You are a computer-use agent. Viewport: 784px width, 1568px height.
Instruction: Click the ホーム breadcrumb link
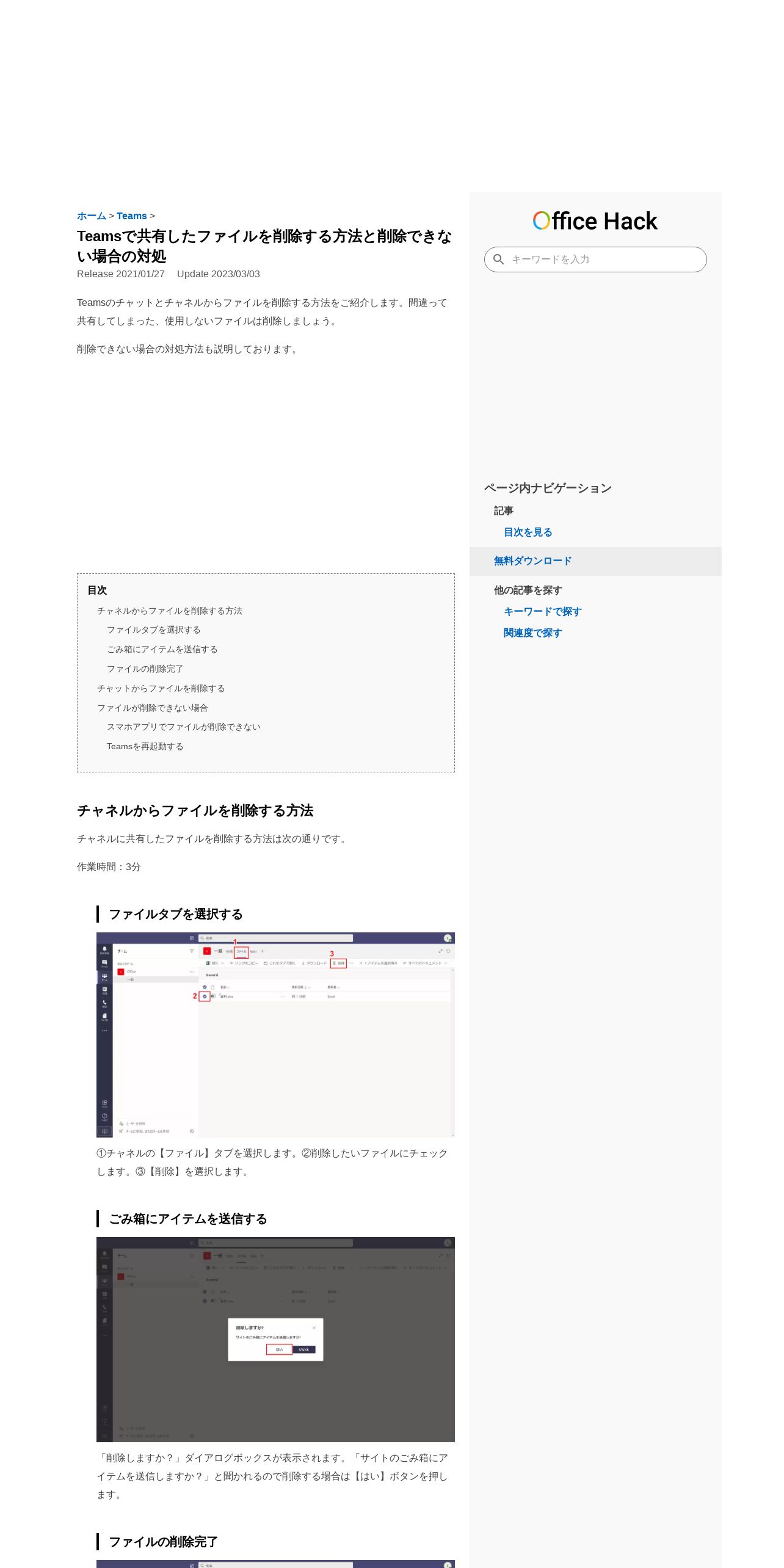pos(92,216)
